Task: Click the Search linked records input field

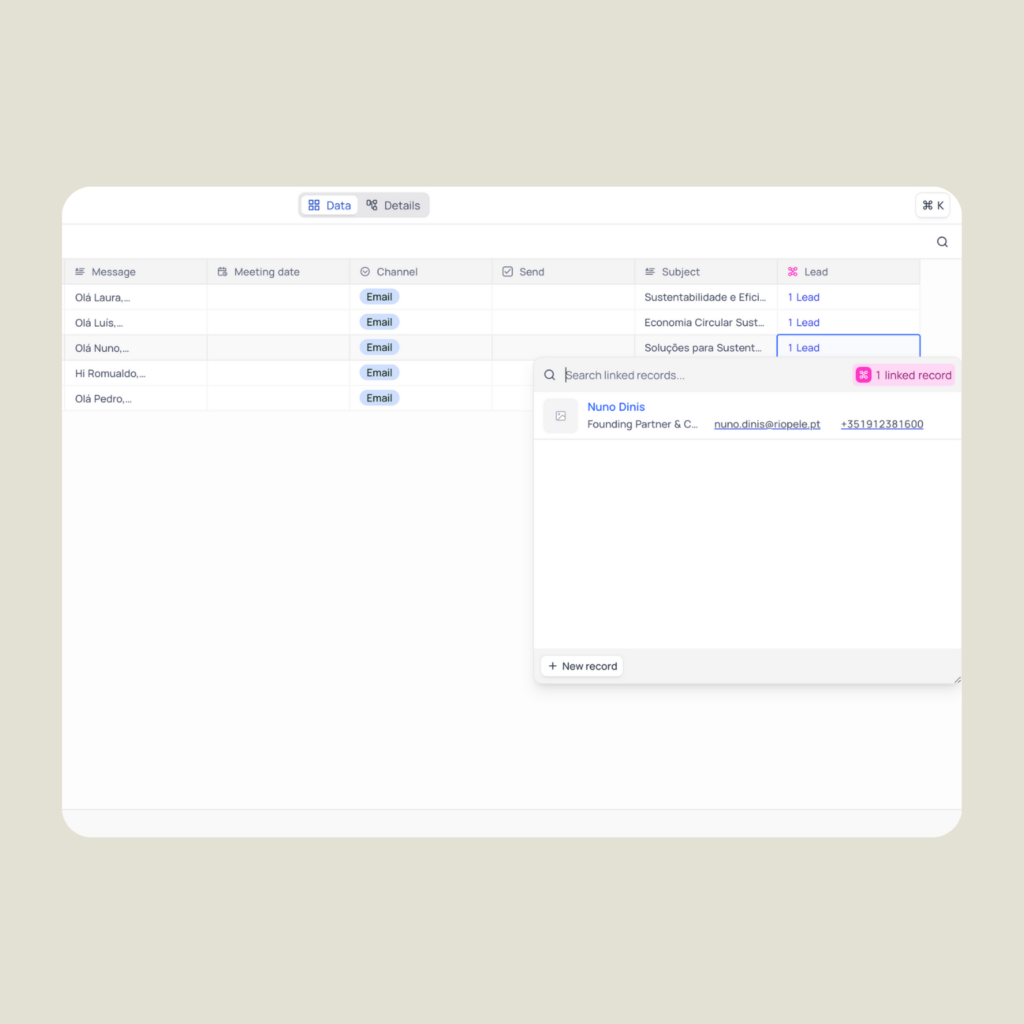Action: click(700, 375)
